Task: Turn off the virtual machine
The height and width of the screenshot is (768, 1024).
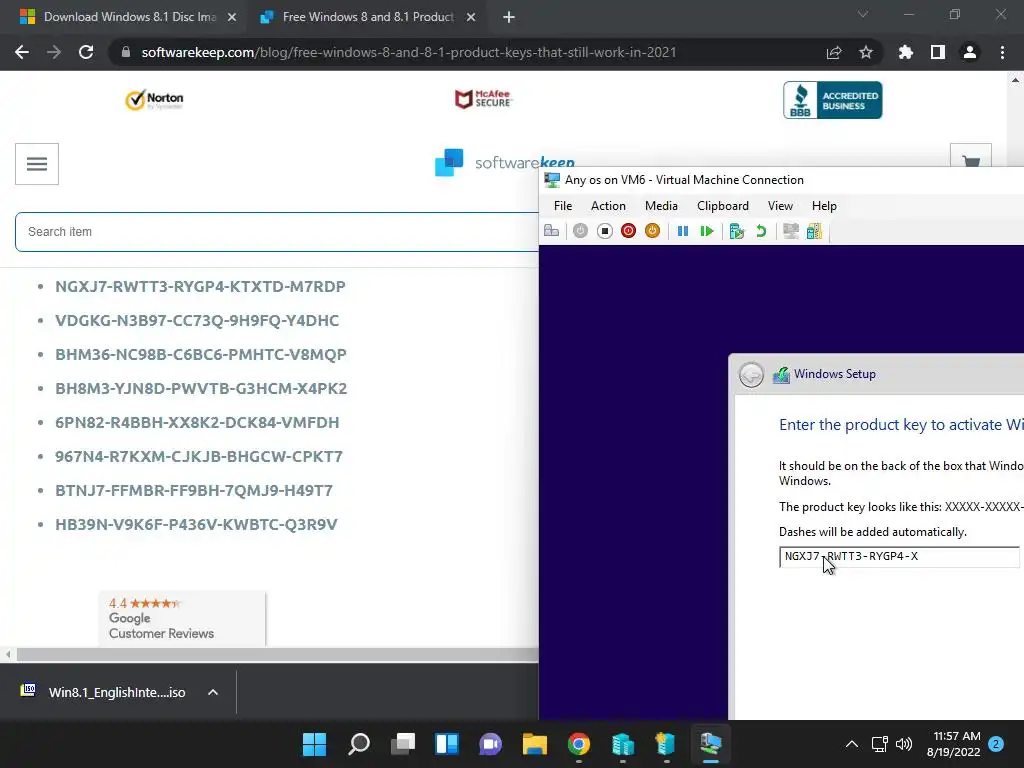Action: [605, 231]
